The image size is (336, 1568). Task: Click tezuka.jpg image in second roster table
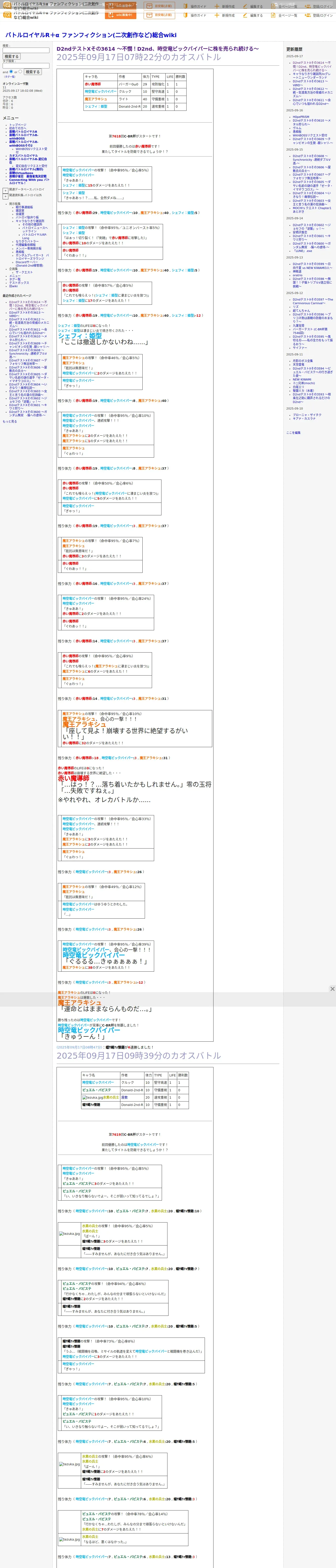[x=93, y=1098]
